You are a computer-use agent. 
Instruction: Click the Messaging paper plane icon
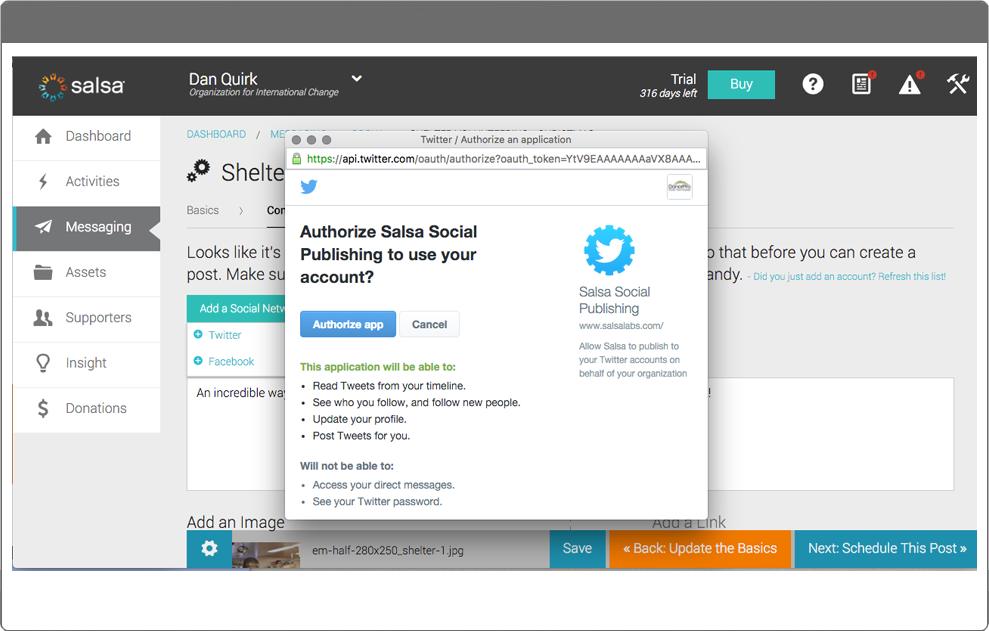(43, 227)
